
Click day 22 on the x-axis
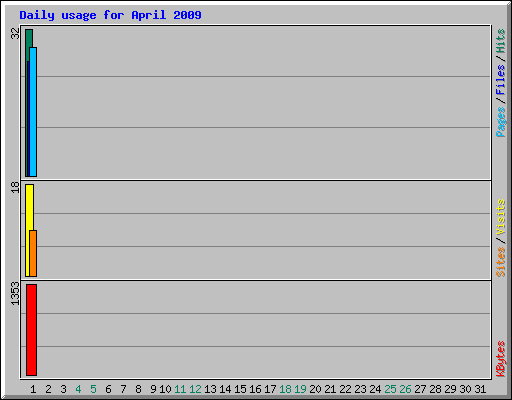point(345,389)
